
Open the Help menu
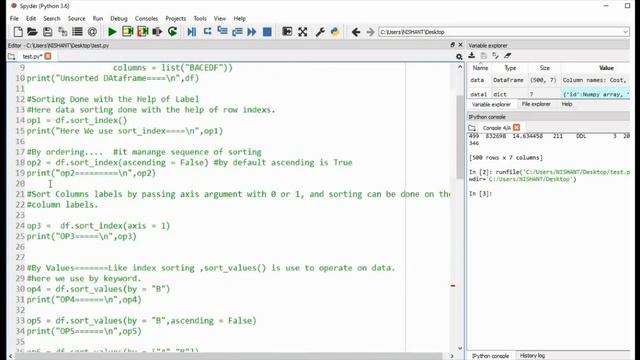coord(240,18)
